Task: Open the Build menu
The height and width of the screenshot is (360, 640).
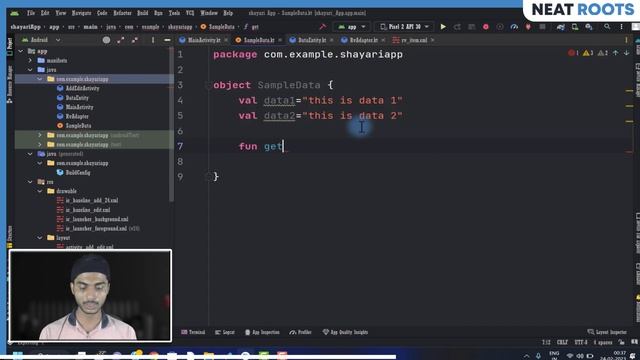Action: click(142, 13)
